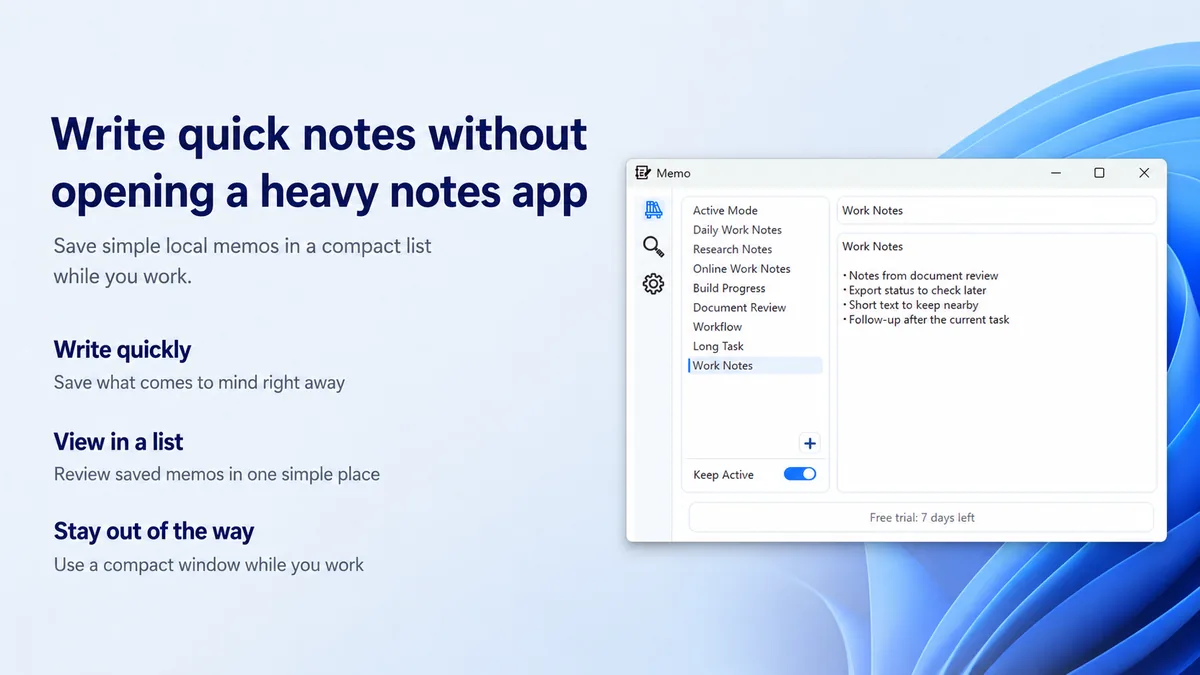Click the Keep Active label
Screen dimensions: 1200x675
click(723, 475)
